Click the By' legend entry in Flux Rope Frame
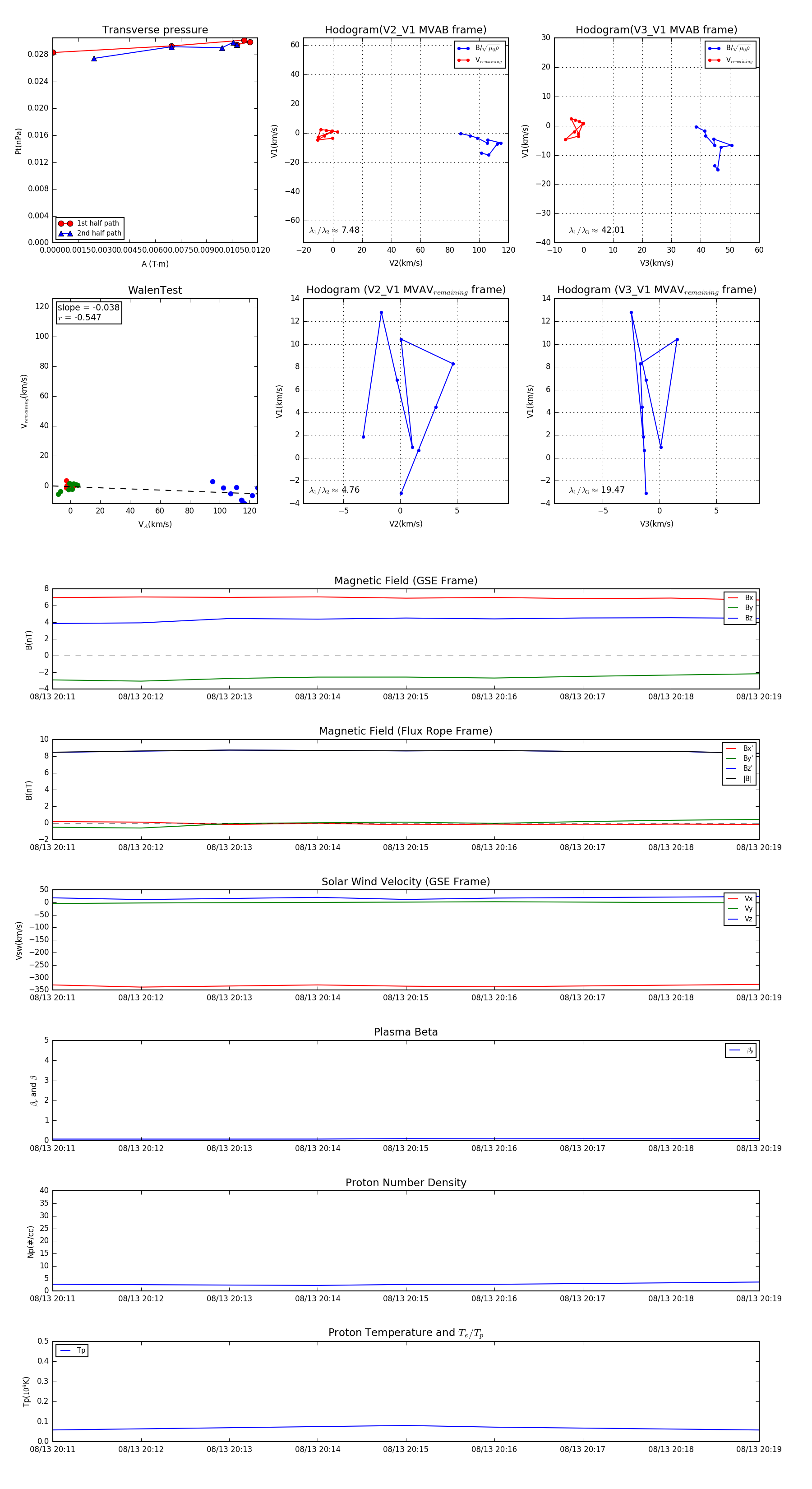The width and height of the screenshot is (812, 1489). pos(740,758)
